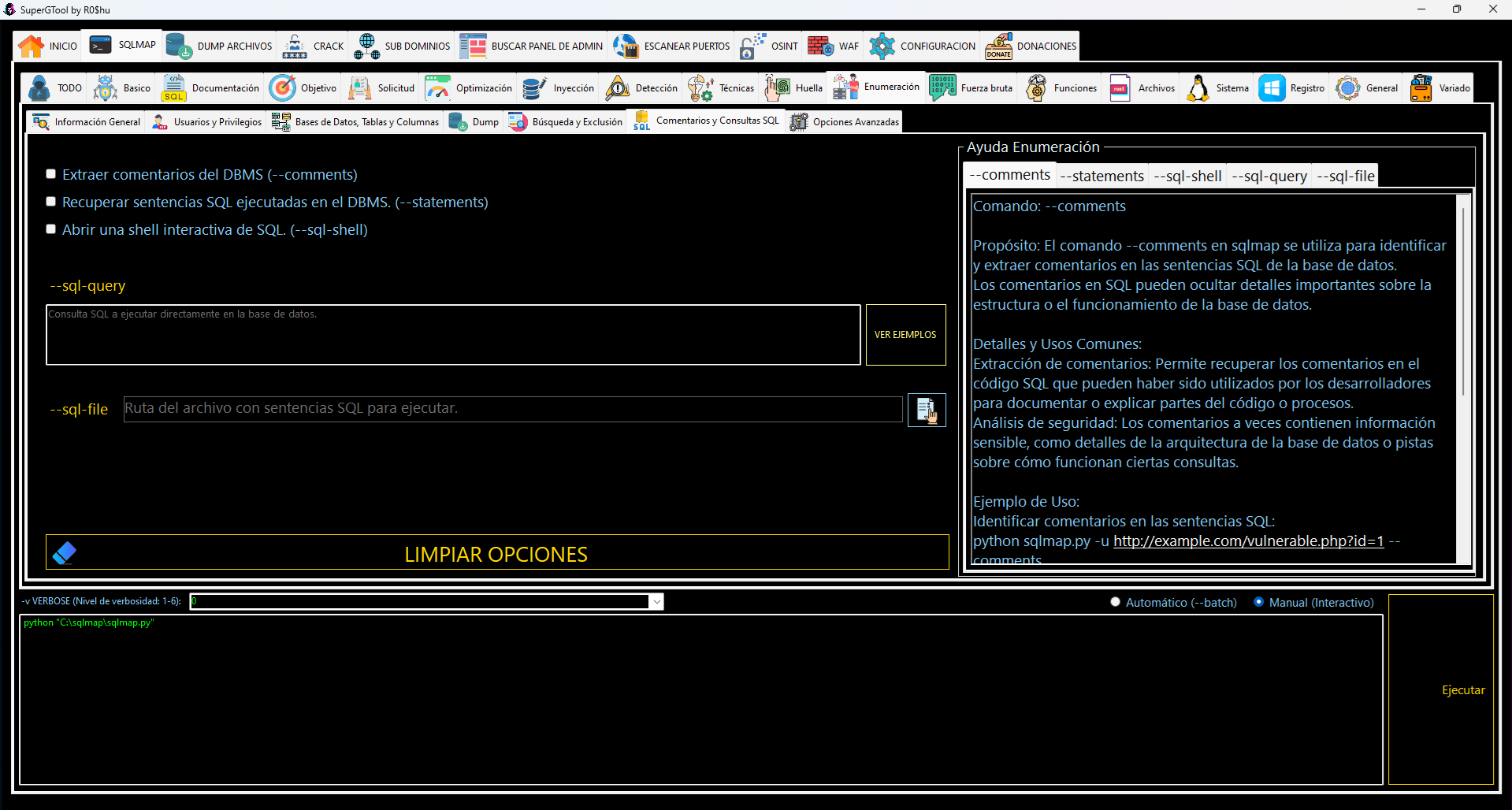Browse for SQL file with file icon
This screenshot has width=1512, height=810.
click(x=927, y=410)
